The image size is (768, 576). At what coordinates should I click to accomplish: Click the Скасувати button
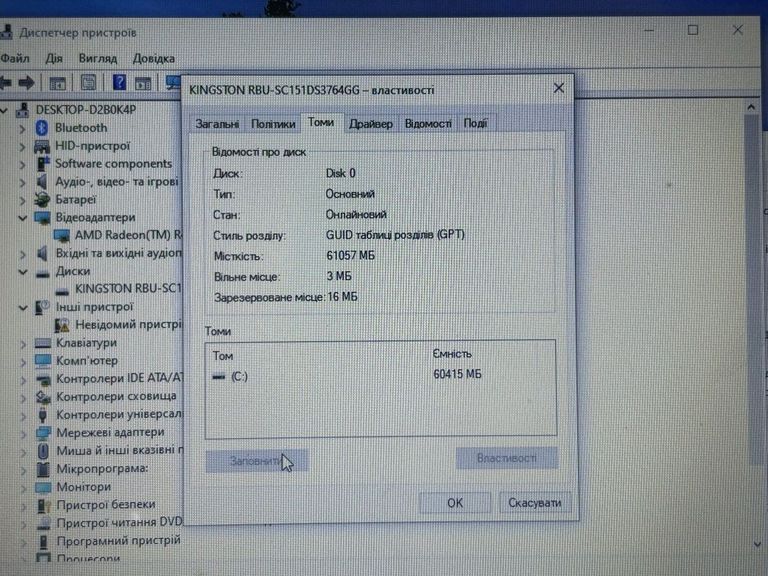(534, 503)
